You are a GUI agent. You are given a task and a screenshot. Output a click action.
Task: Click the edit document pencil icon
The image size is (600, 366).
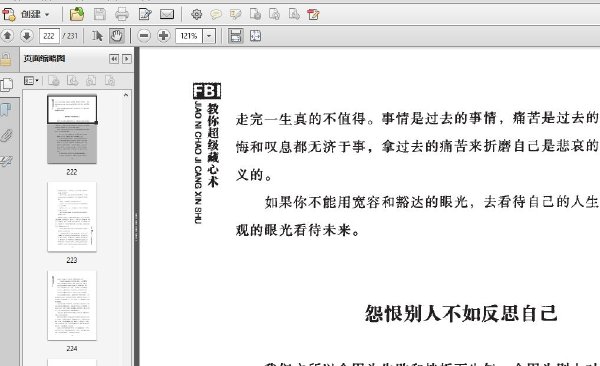pos(145,15)
